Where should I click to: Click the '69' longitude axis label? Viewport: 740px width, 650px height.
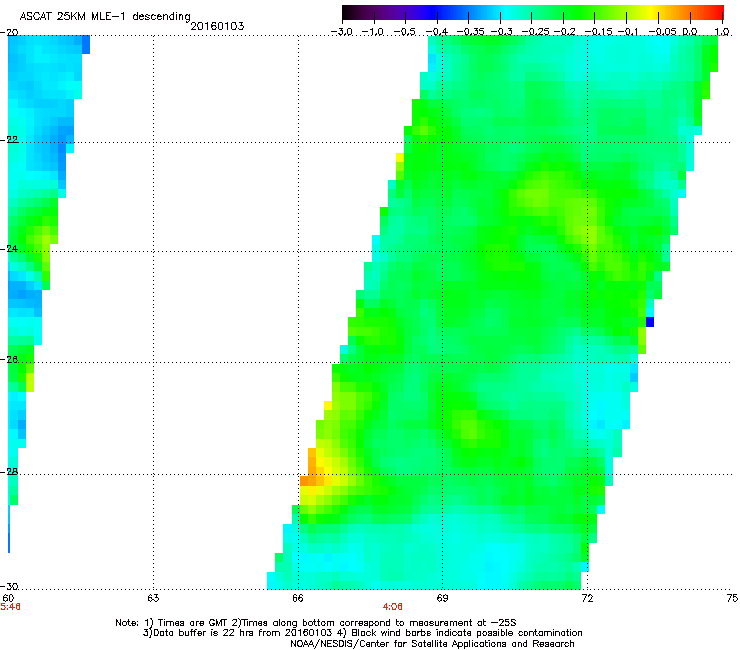pos(442,598)
